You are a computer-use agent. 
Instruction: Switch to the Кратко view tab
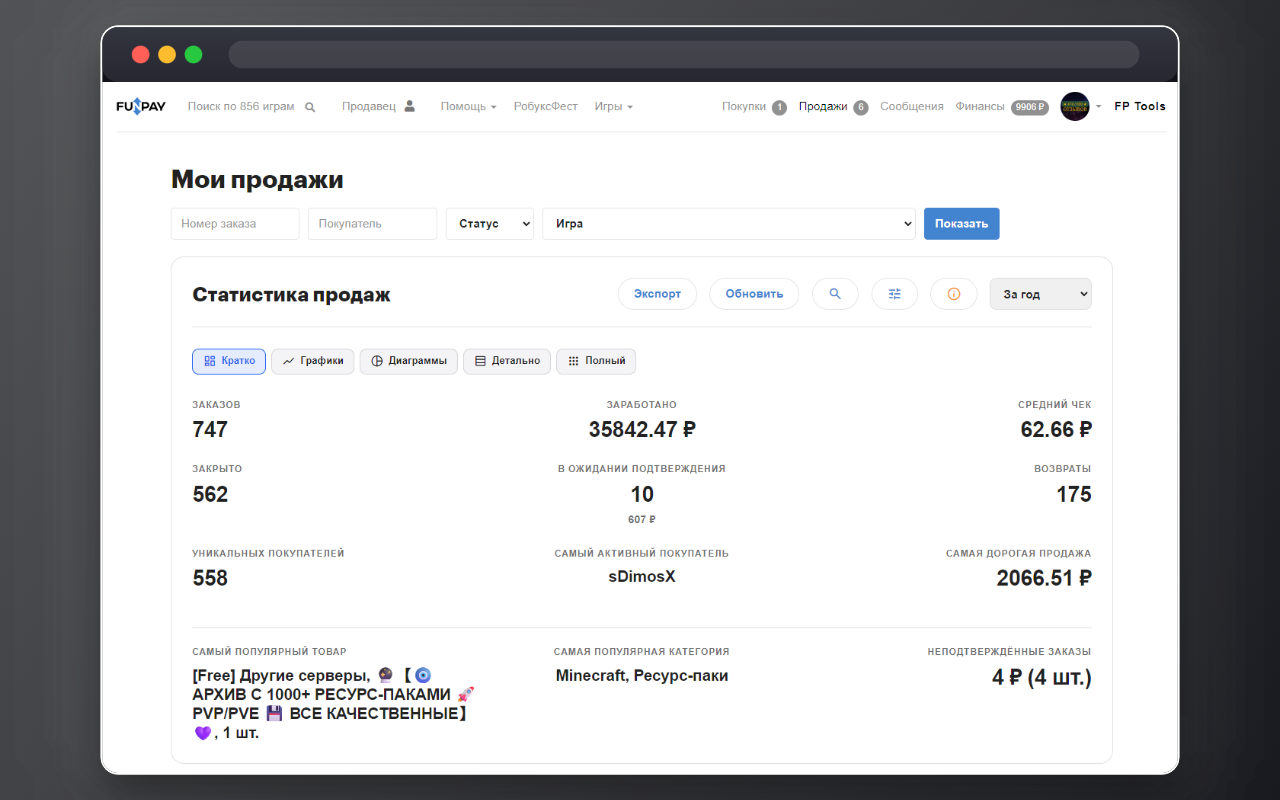229,361
